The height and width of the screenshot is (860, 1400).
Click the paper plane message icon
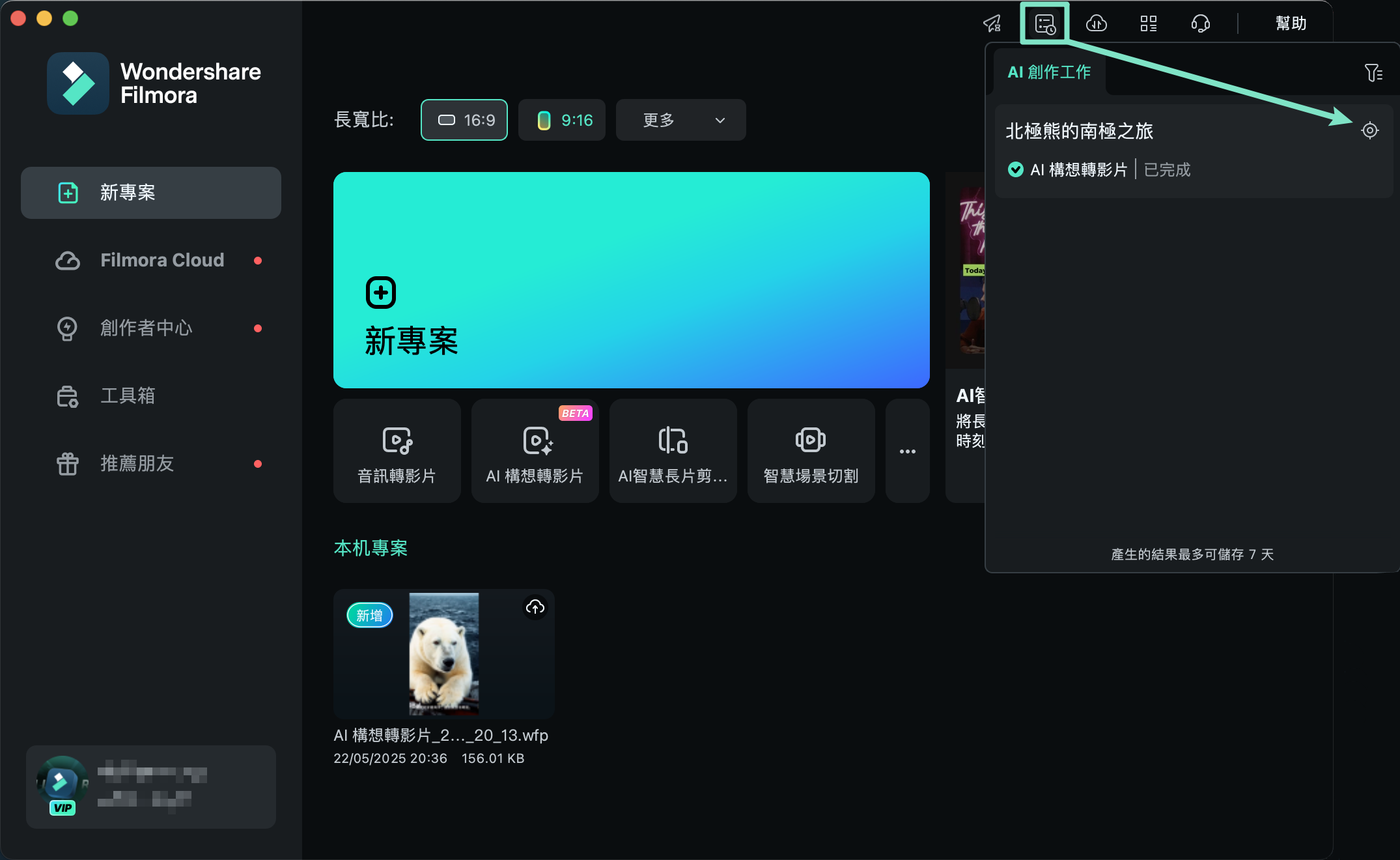pos(992,24)
